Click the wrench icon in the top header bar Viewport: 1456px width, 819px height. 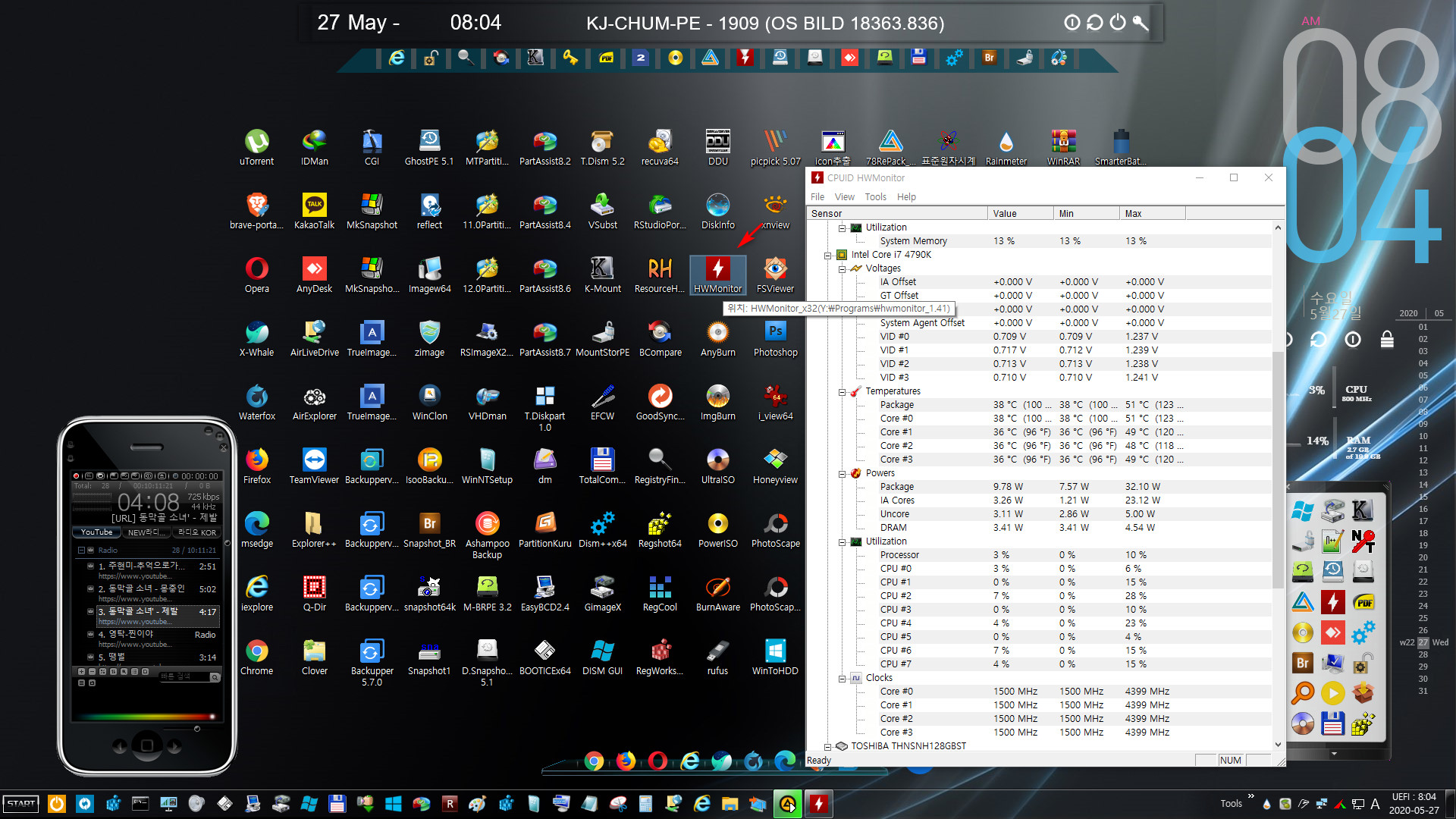[x=1141, y=23]
